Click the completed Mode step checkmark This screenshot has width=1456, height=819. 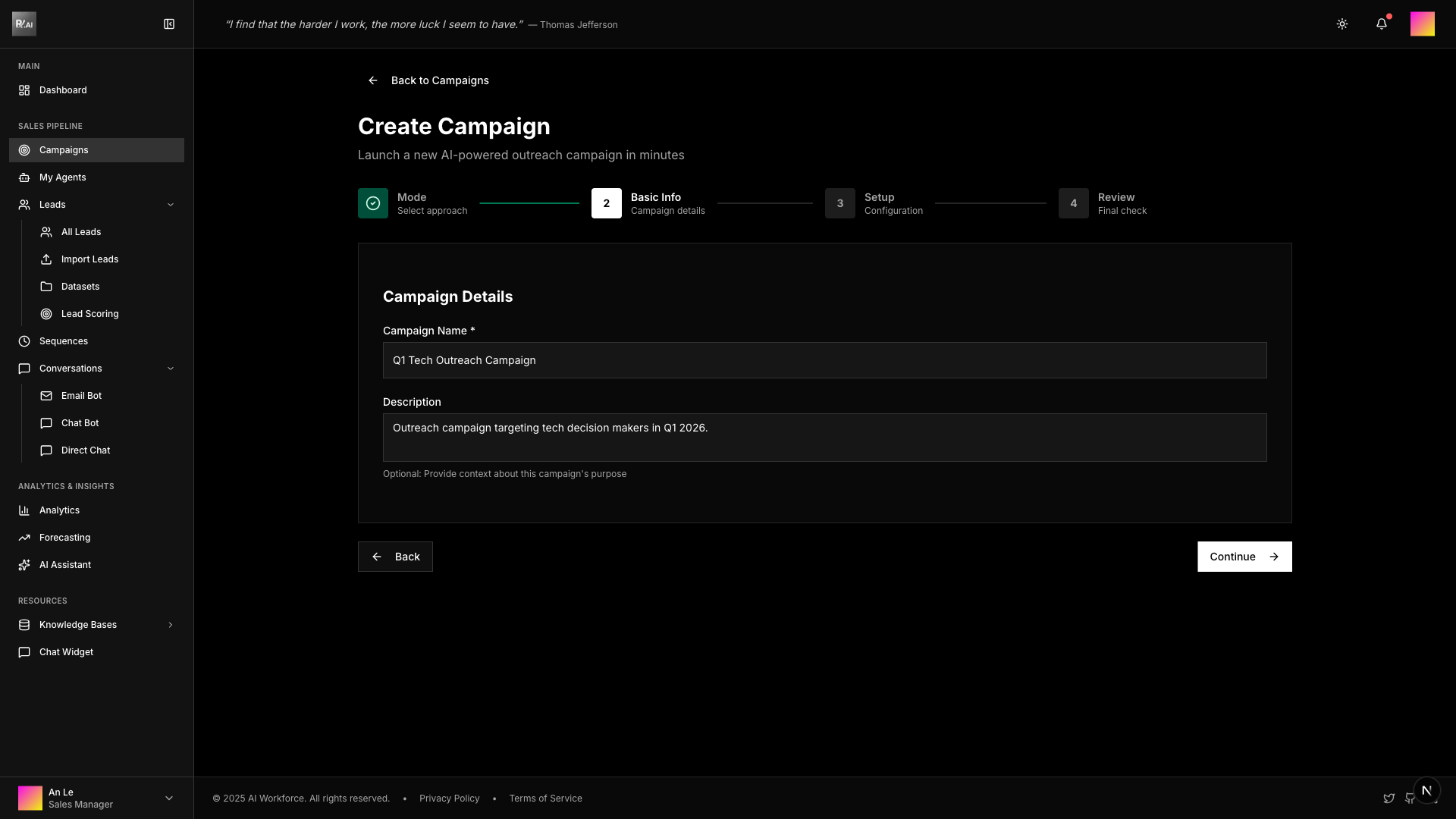tap(373, 203)
